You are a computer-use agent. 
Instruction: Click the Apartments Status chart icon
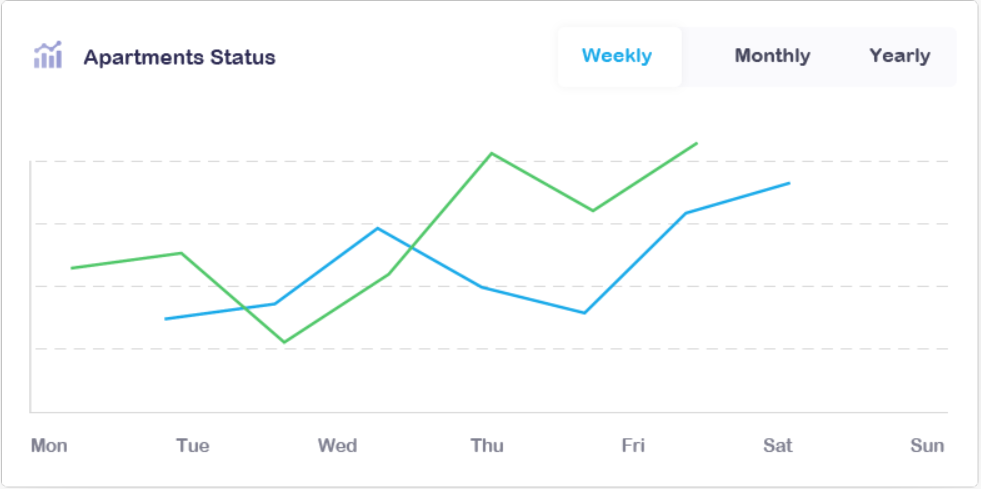[48, 56]
